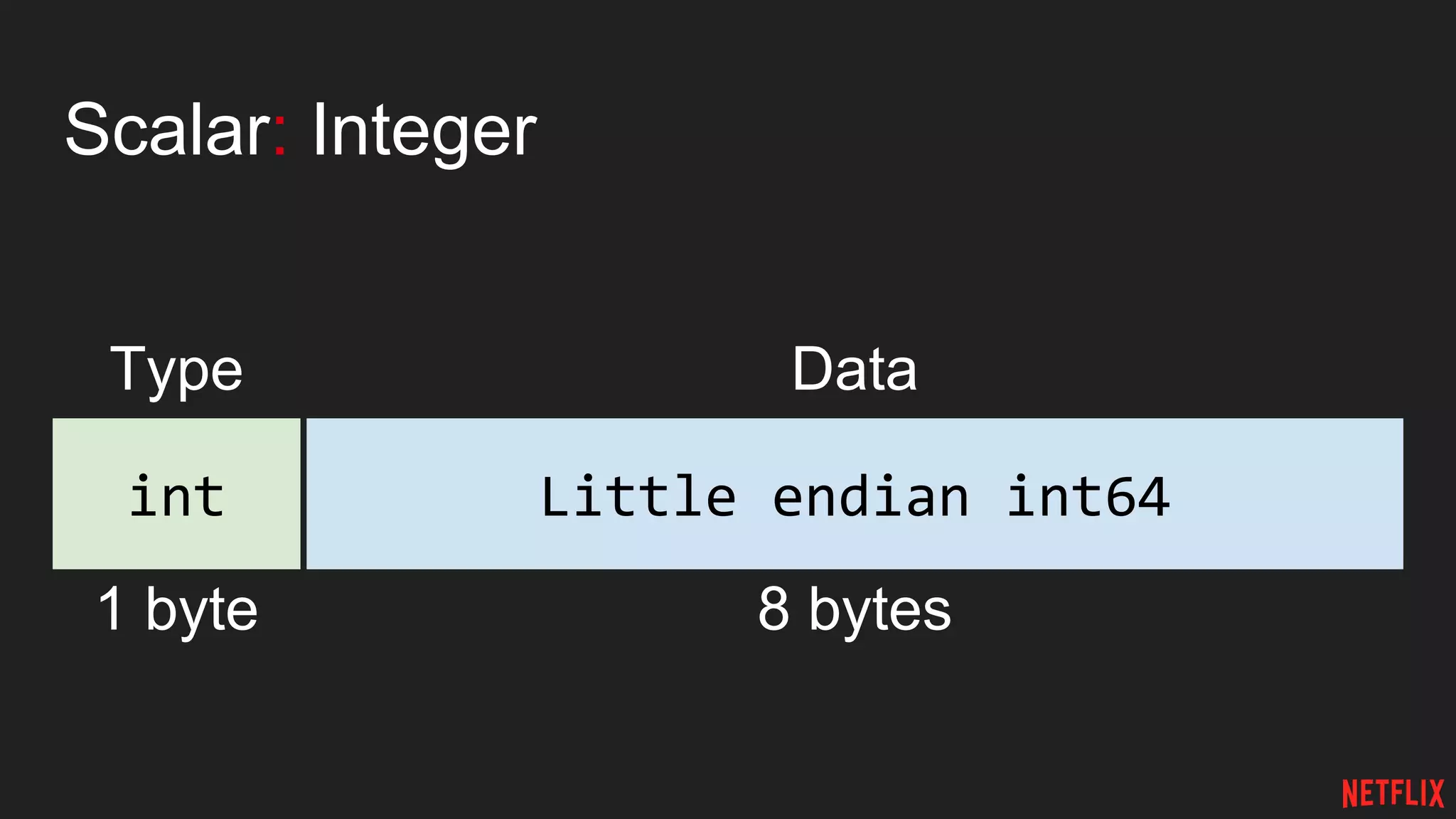Click the "int" text in green box
Image resolution: width=1456 pixels, height=819 pixels.
click(x=176, y=496)
